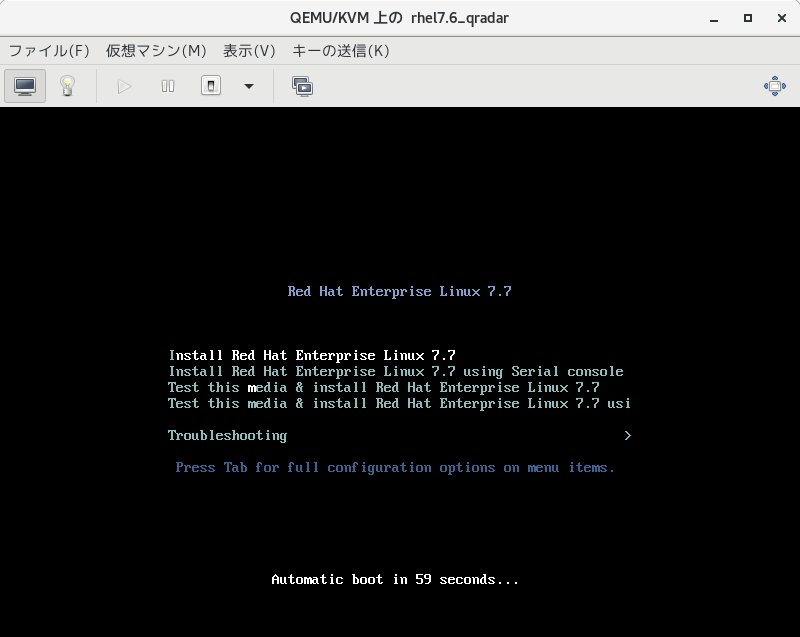The height and width of the screenshot is (637, 800).
Task: Select Install Red Hat Enterprise Linux 7.7 entry
Action: coord(312,355)
